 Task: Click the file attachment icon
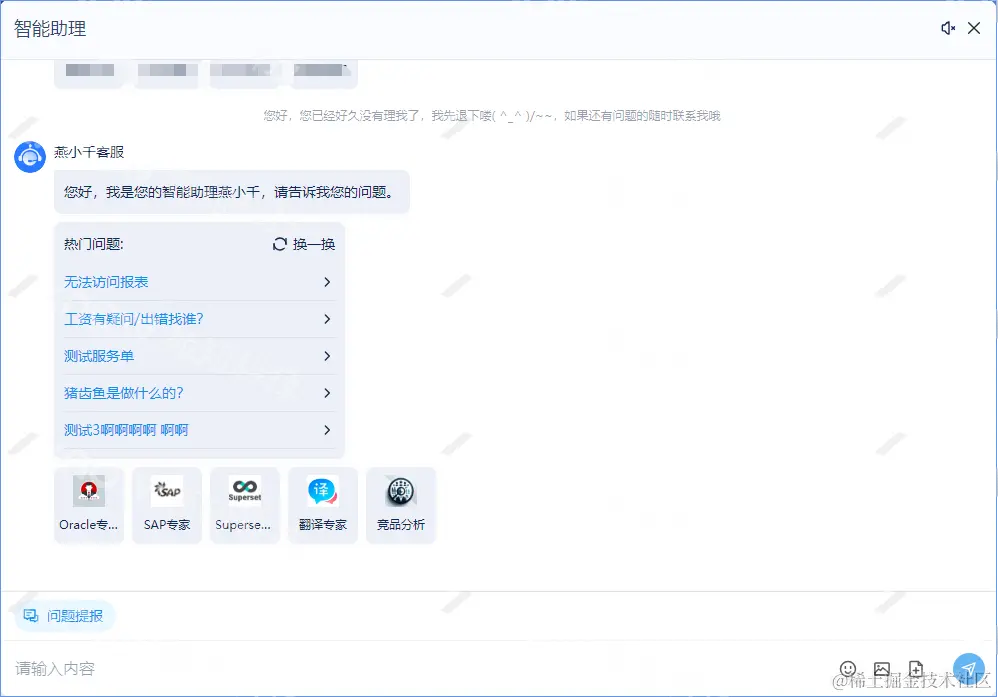pyautogui.click(x=916, y=668)
